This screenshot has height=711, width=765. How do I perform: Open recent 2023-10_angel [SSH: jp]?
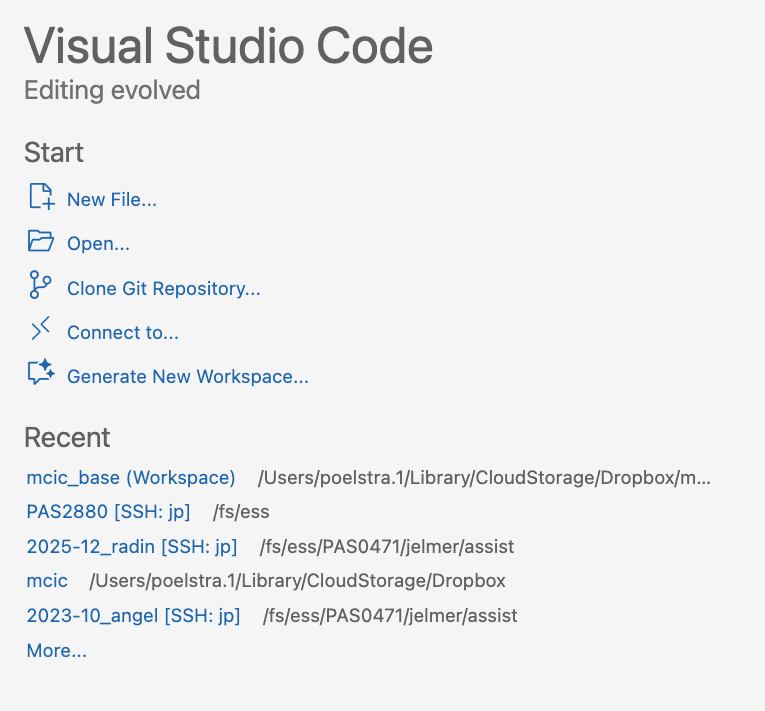(133, 615)
